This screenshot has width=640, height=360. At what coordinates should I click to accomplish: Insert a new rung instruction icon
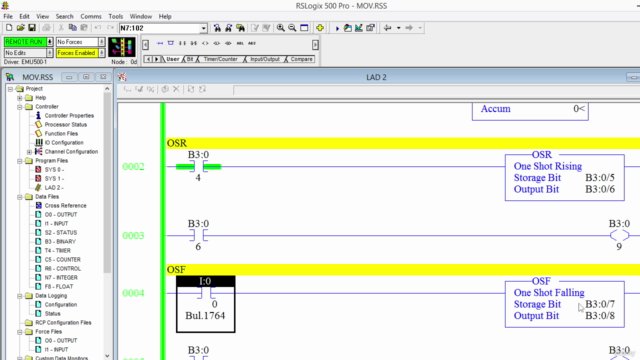click(x=160, y=43)
